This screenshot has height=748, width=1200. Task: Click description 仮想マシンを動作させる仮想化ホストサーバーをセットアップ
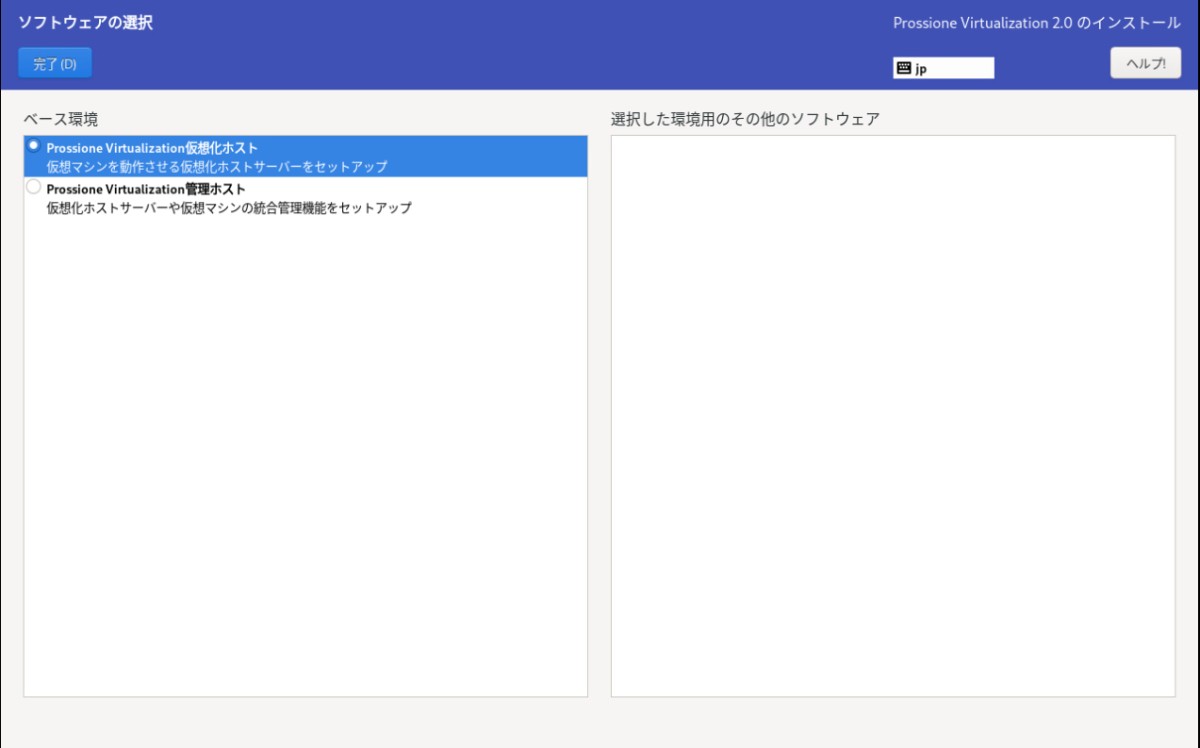pos(217,167)
